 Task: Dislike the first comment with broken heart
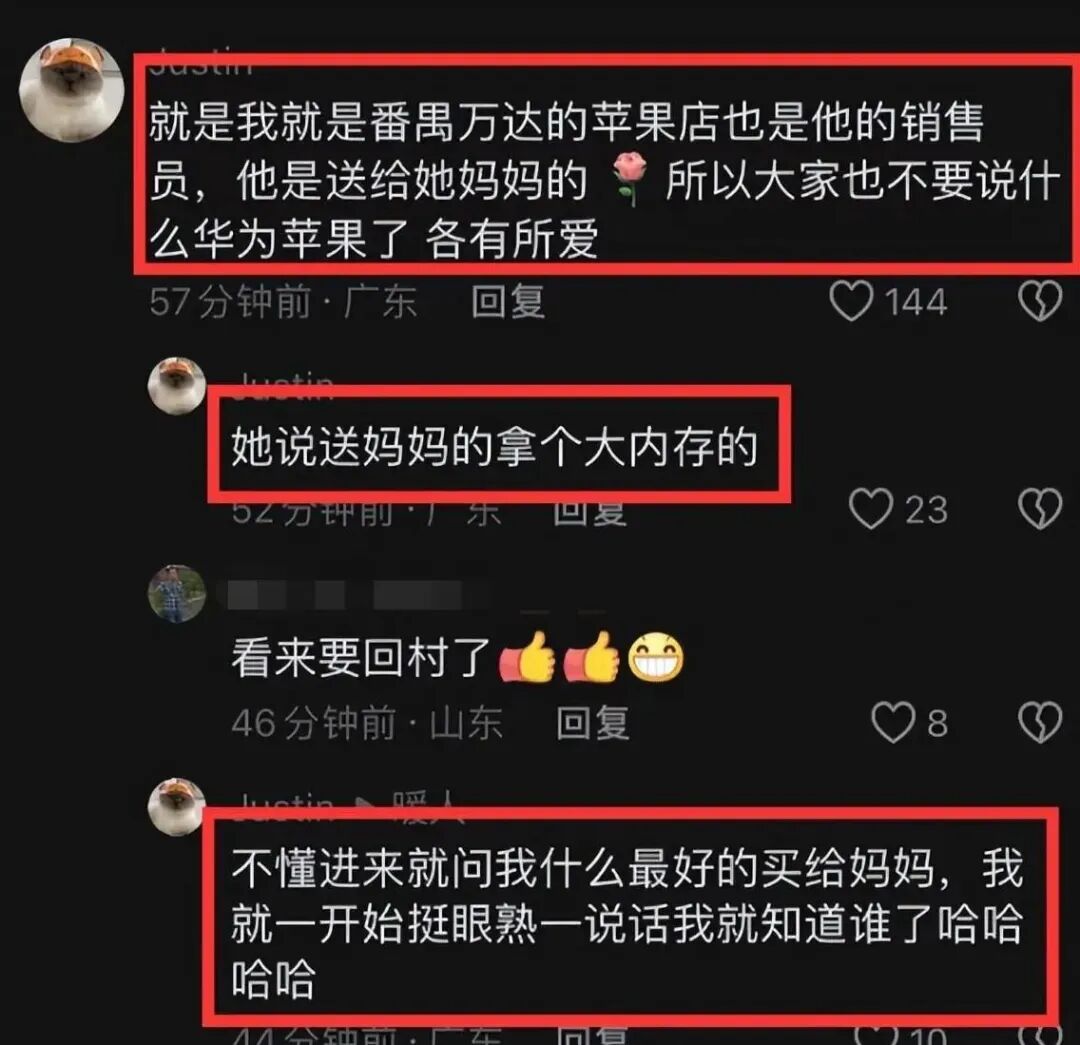[x=1040, y=301]
